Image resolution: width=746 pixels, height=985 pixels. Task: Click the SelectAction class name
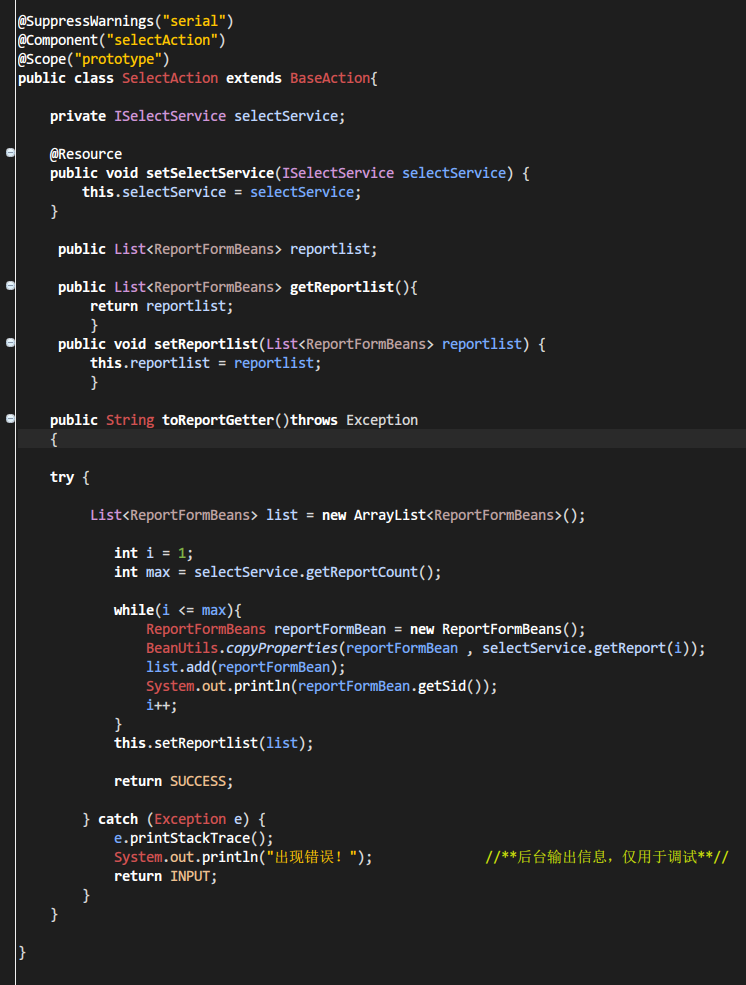(170, 79)
